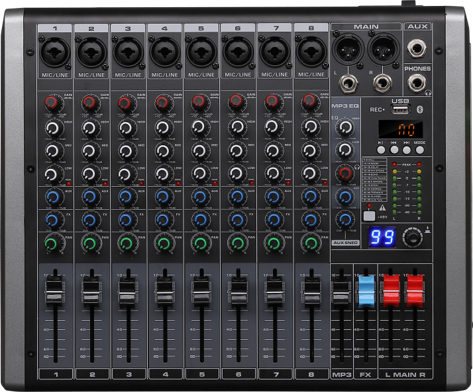Click the MP3 next track button

(406, 150)
